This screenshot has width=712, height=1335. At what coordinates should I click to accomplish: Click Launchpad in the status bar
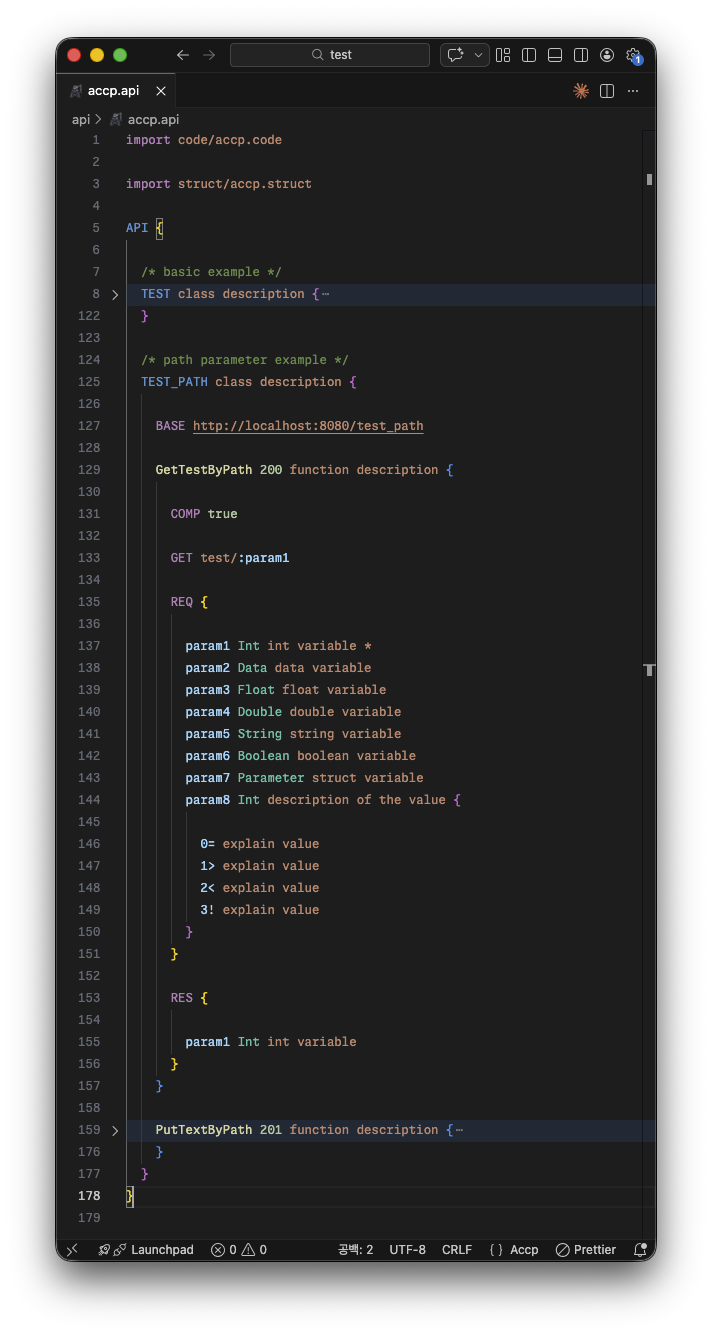coord(145,1250)
